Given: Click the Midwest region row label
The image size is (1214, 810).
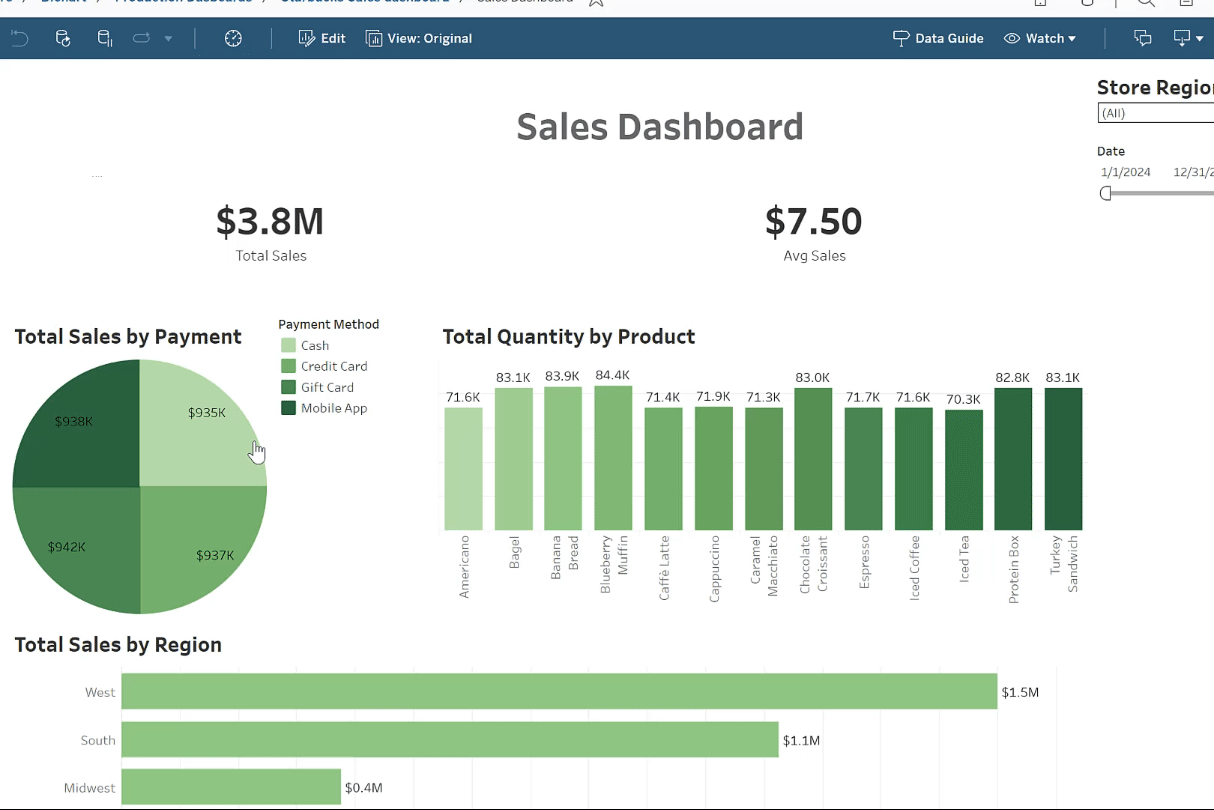Looking at the screenshot, I should (x=90, y=788).
